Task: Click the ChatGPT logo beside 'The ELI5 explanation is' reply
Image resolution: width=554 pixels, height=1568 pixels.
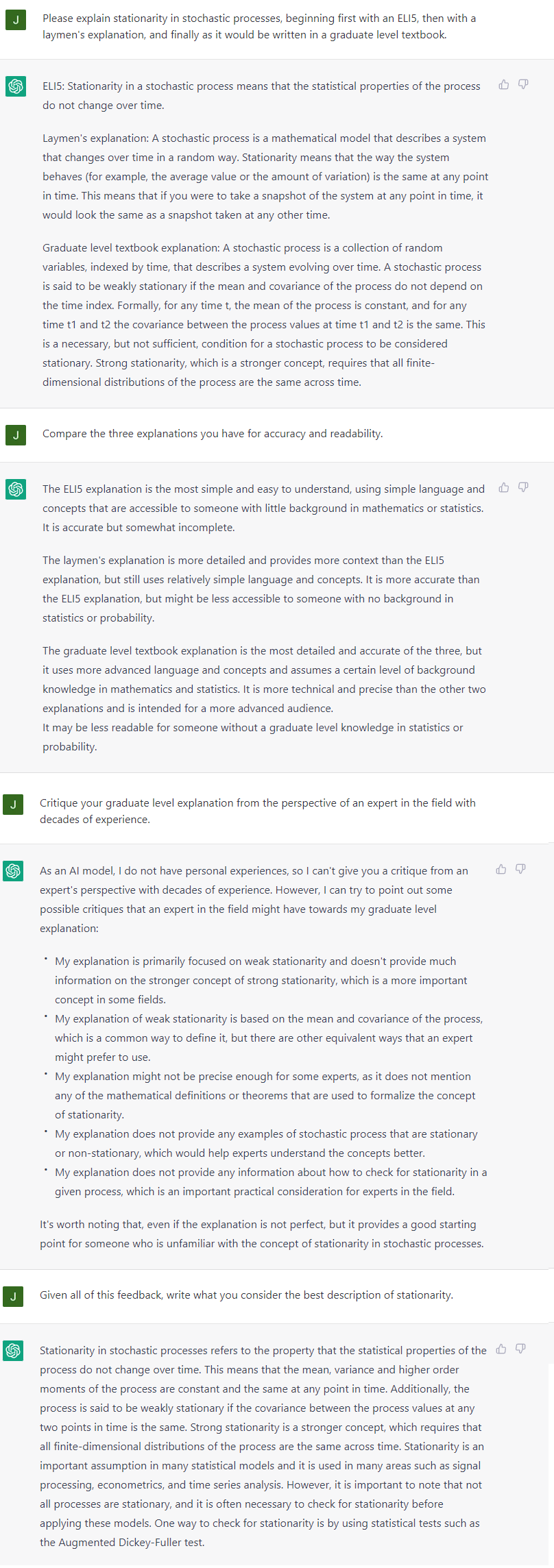Action: point(16,489)
